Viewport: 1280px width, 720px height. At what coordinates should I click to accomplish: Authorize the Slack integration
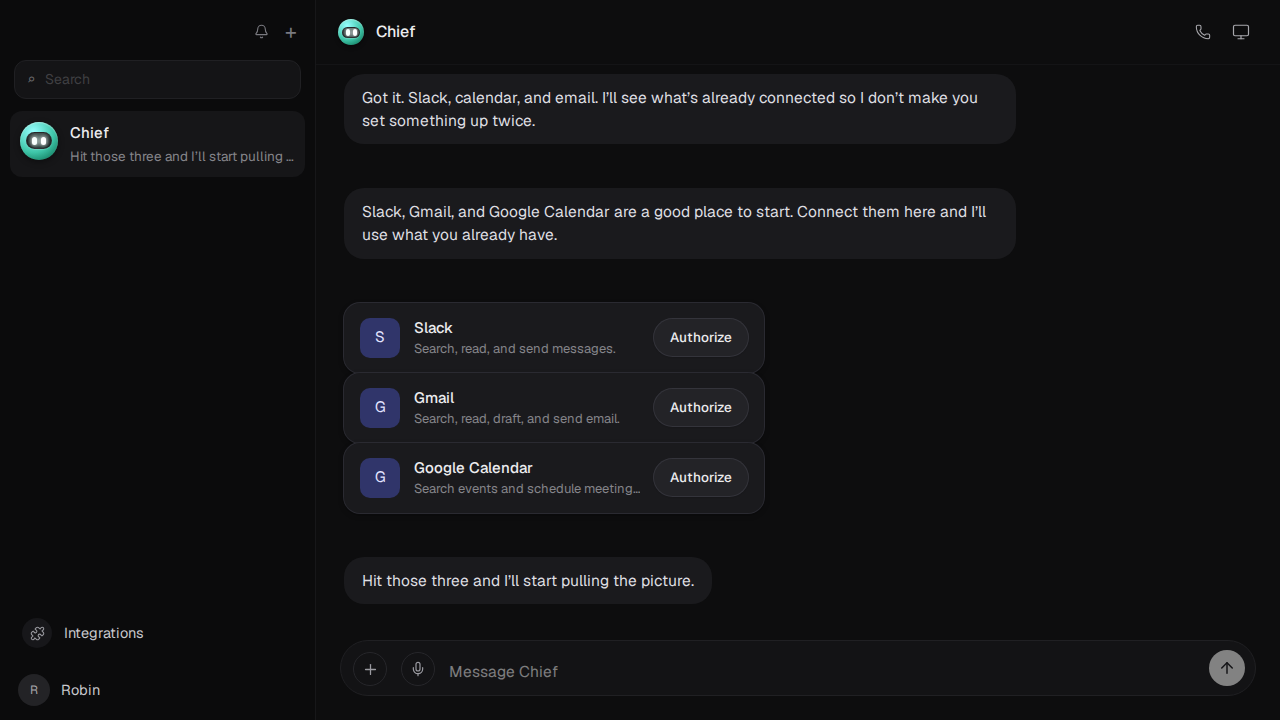(x=701, y=338)
